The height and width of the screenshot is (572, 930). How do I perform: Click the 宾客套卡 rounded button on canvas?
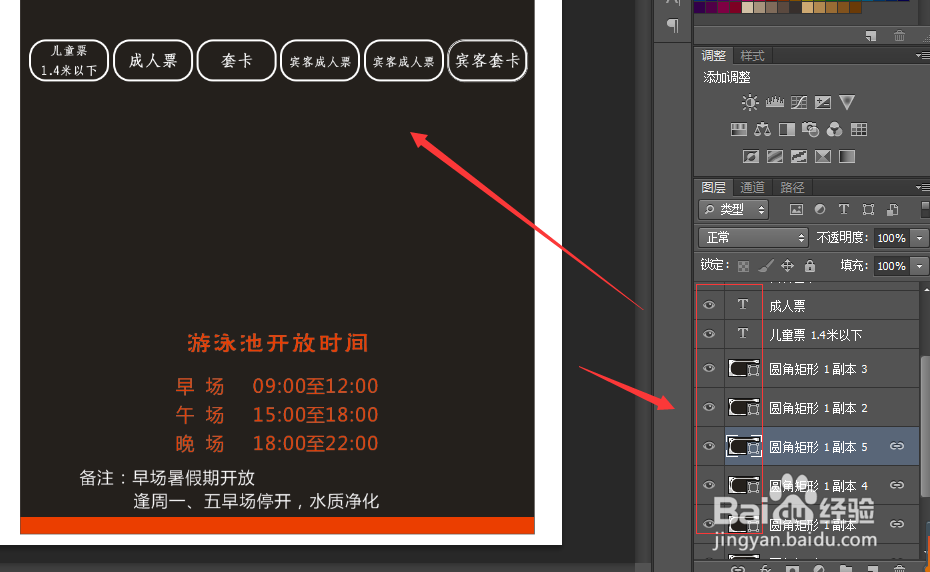(x=488, y=61)
